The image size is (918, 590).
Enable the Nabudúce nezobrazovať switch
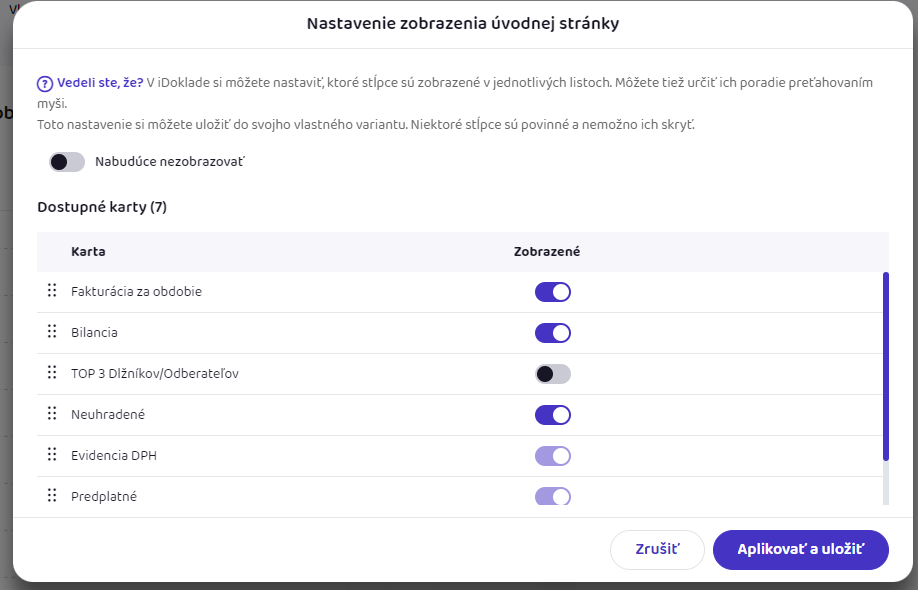(67, 162)
